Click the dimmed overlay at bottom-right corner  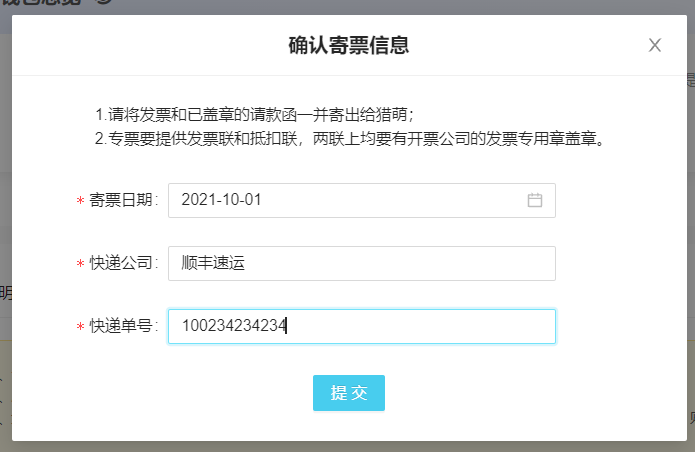pos(691,446)
